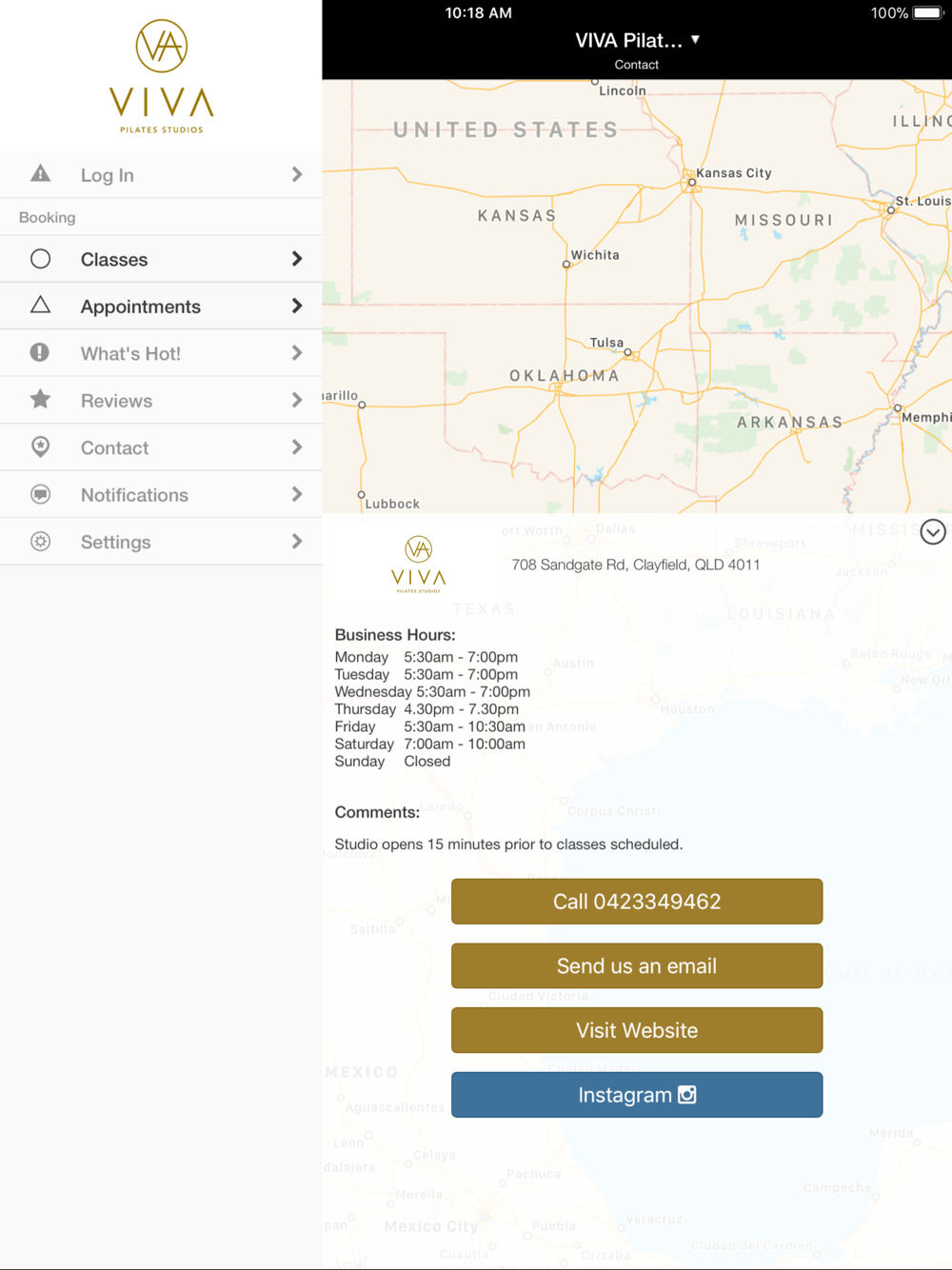
Task: Tap the OKLAHOMA state label on map
Action: pos(565,376)
